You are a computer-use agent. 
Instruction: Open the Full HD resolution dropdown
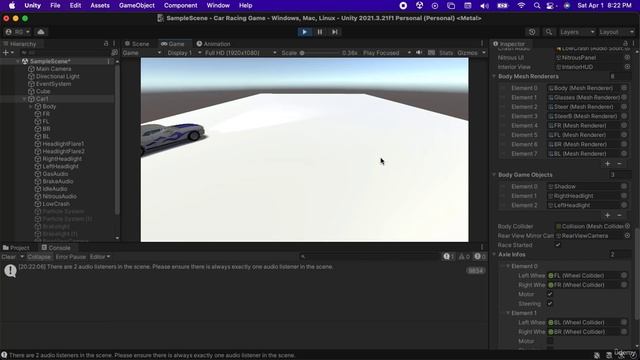point(241,53)
